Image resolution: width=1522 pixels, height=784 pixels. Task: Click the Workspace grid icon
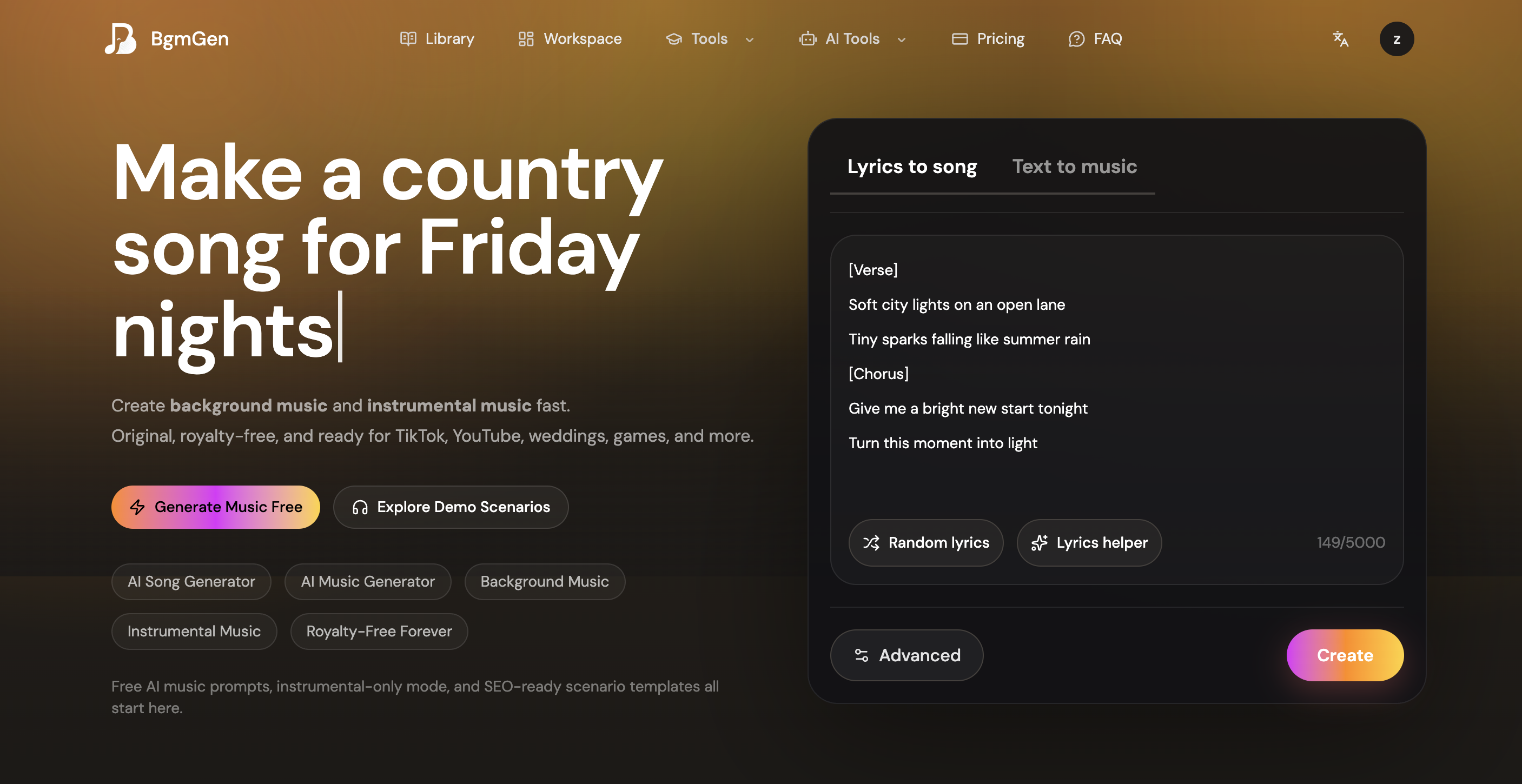(x=525, y=39)
